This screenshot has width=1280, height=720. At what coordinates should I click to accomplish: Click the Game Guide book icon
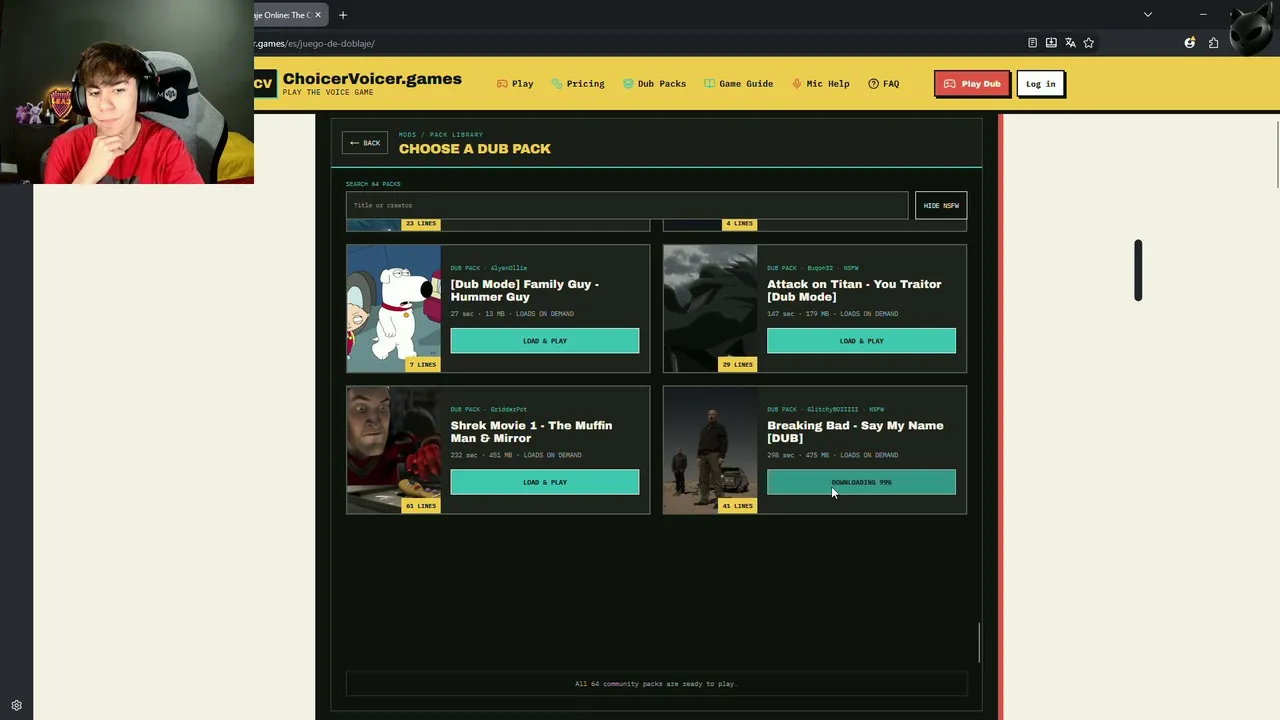(x=709, y=84)
